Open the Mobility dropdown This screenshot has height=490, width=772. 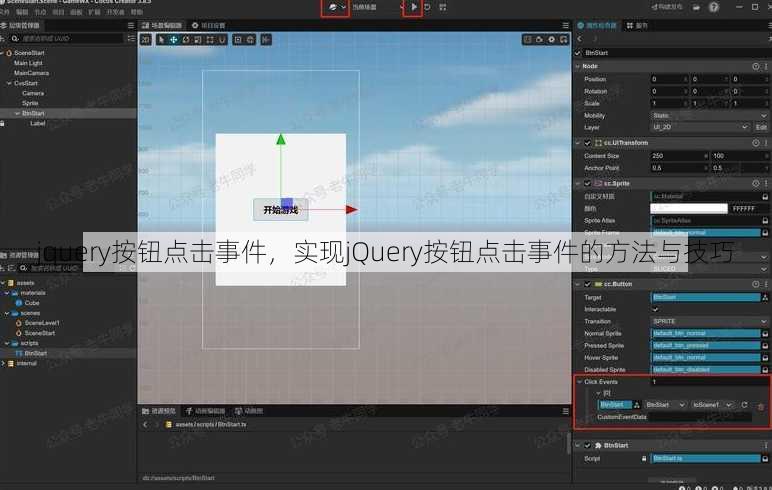coord(709,115)
